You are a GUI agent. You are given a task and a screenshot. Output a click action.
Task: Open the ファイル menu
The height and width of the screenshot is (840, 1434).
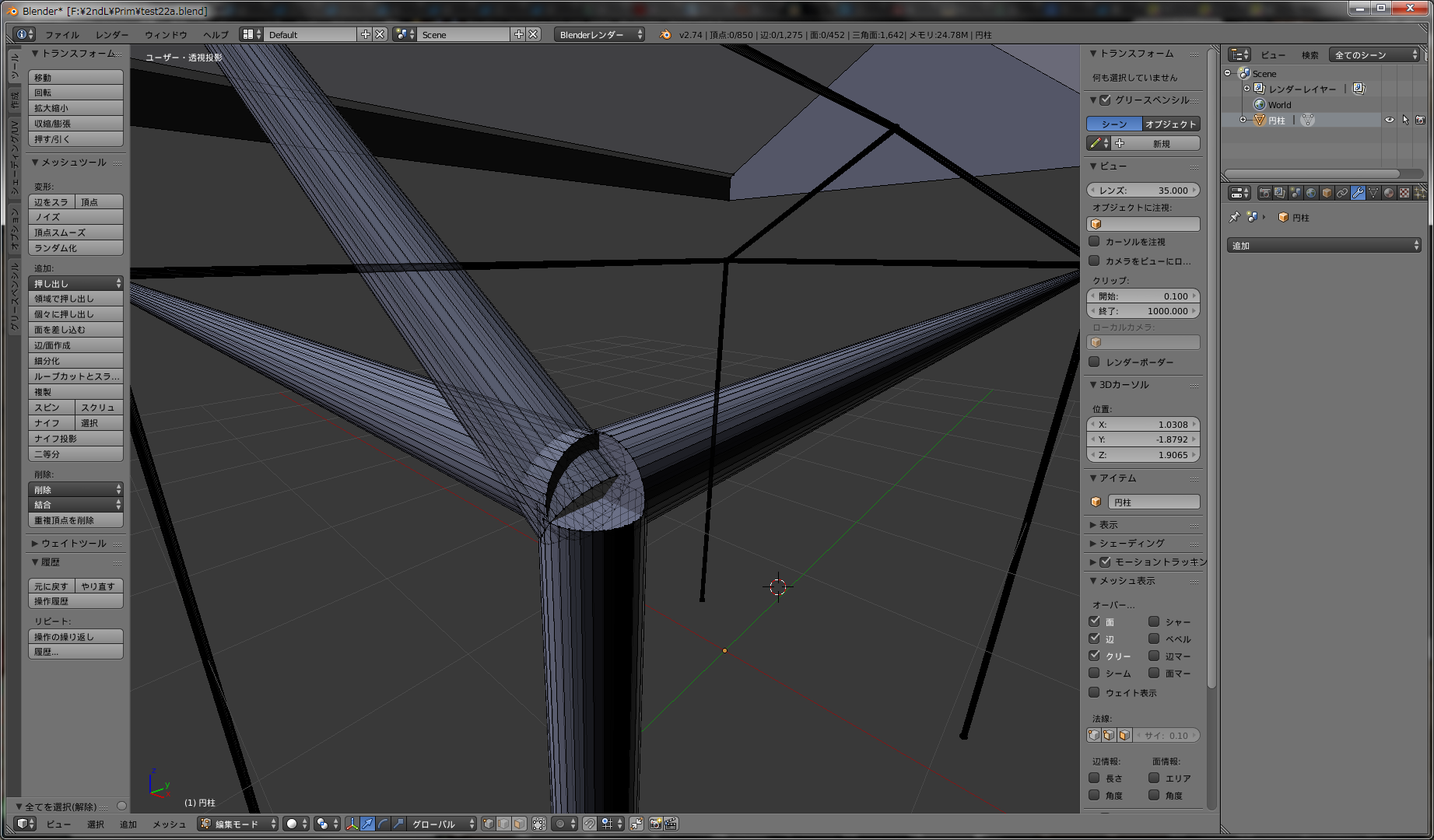(61, 35)
